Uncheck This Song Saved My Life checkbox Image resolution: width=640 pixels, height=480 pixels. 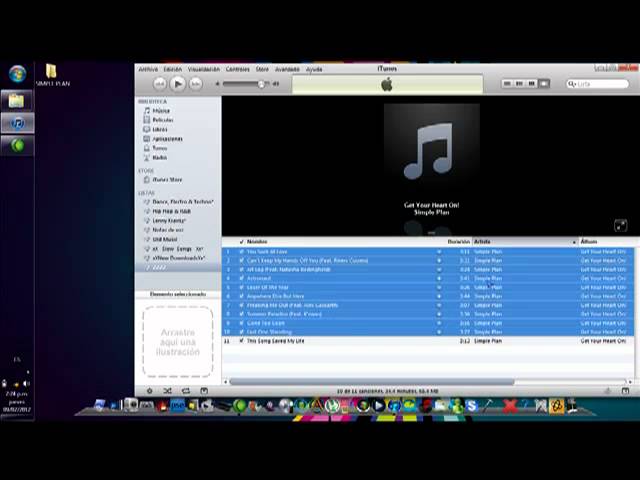click(x=242, y=341)
